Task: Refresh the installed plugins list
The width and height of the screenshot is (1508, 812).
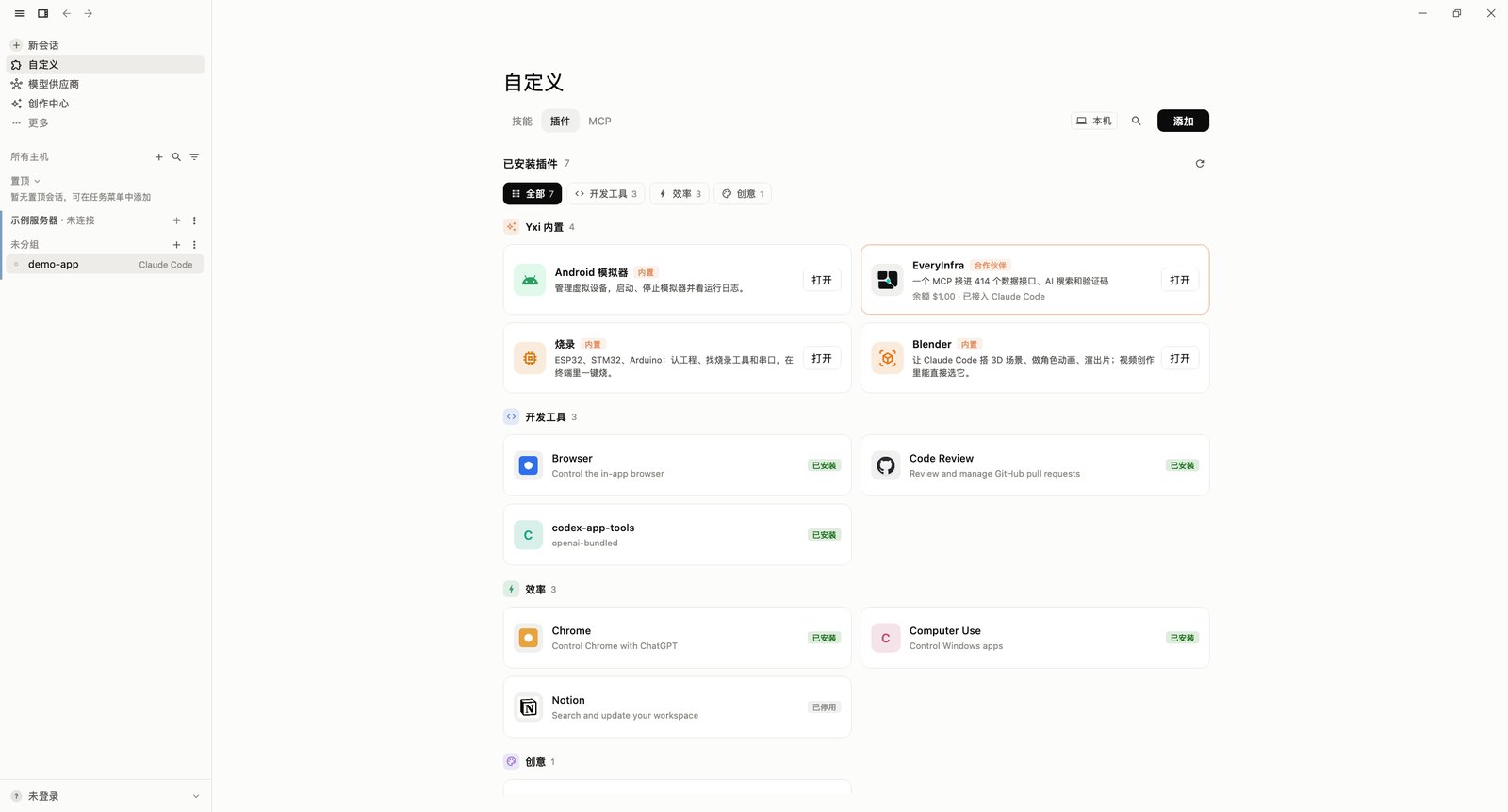Action: (1200, 164)
